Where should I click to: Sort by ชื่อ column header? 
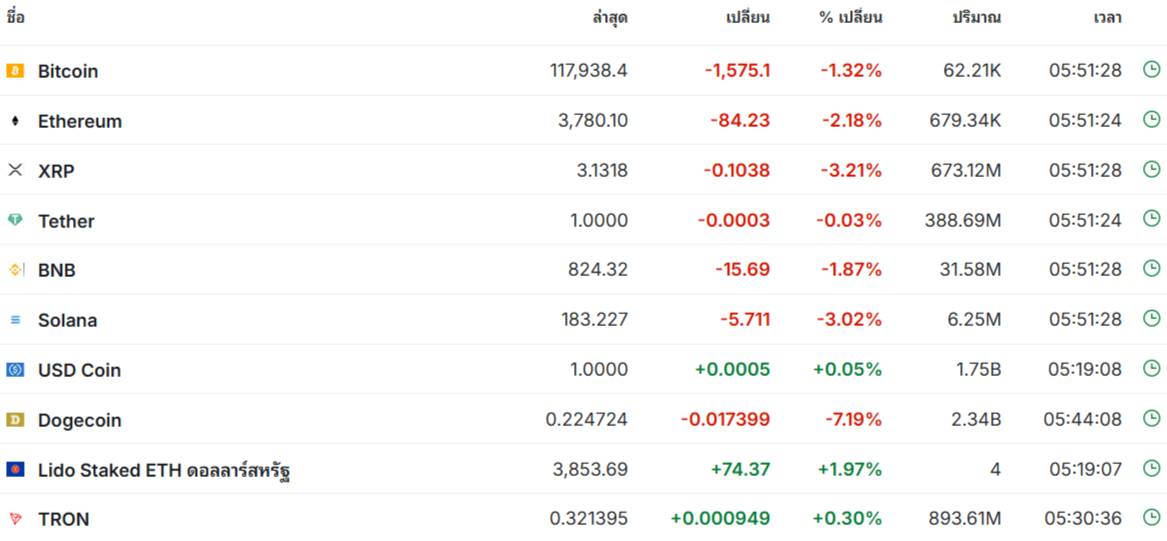pyautogui.click(x=16, y=18)
